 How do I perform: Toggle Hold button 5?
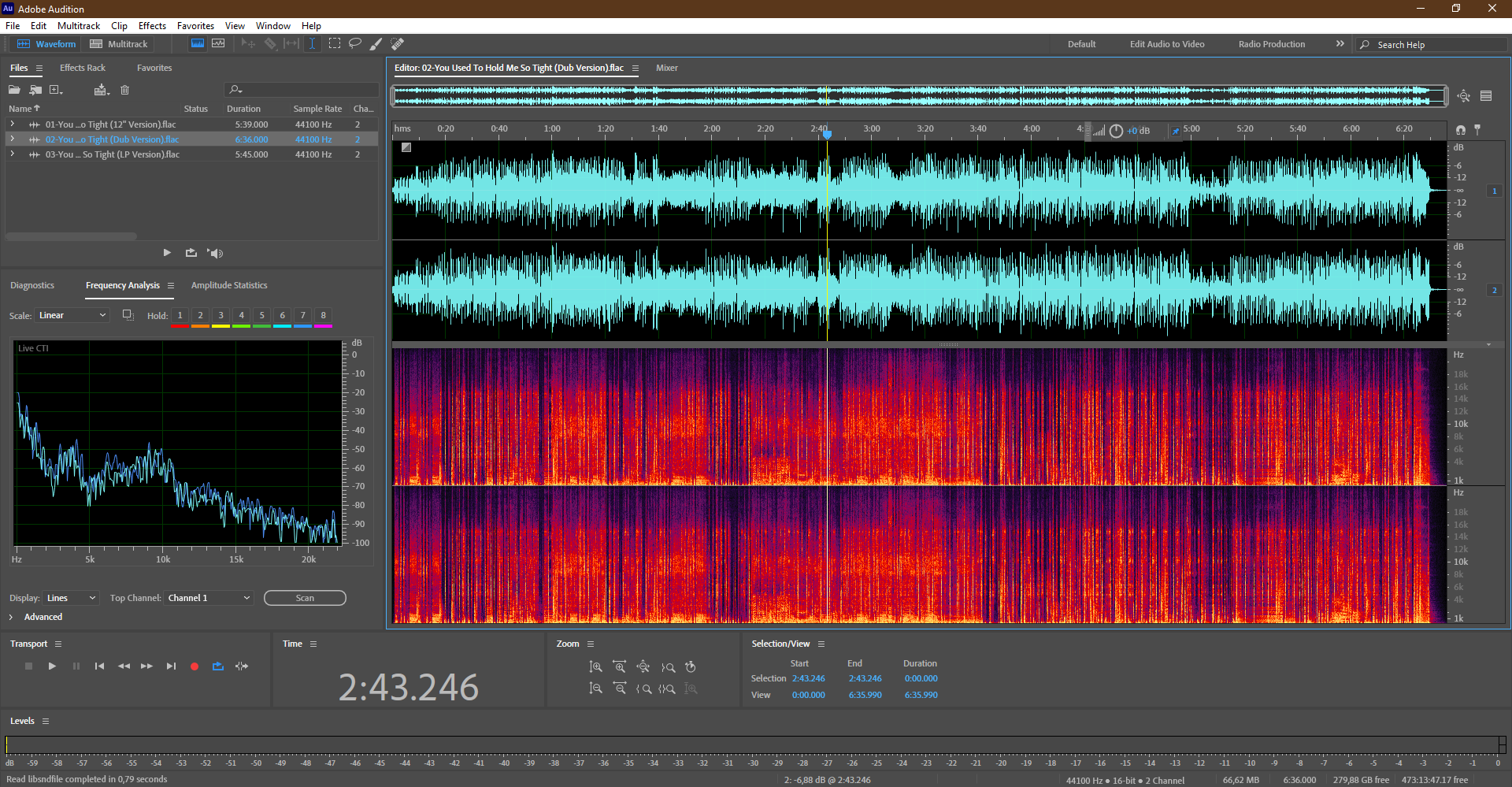pyautogui.click(x=261, y=315)
